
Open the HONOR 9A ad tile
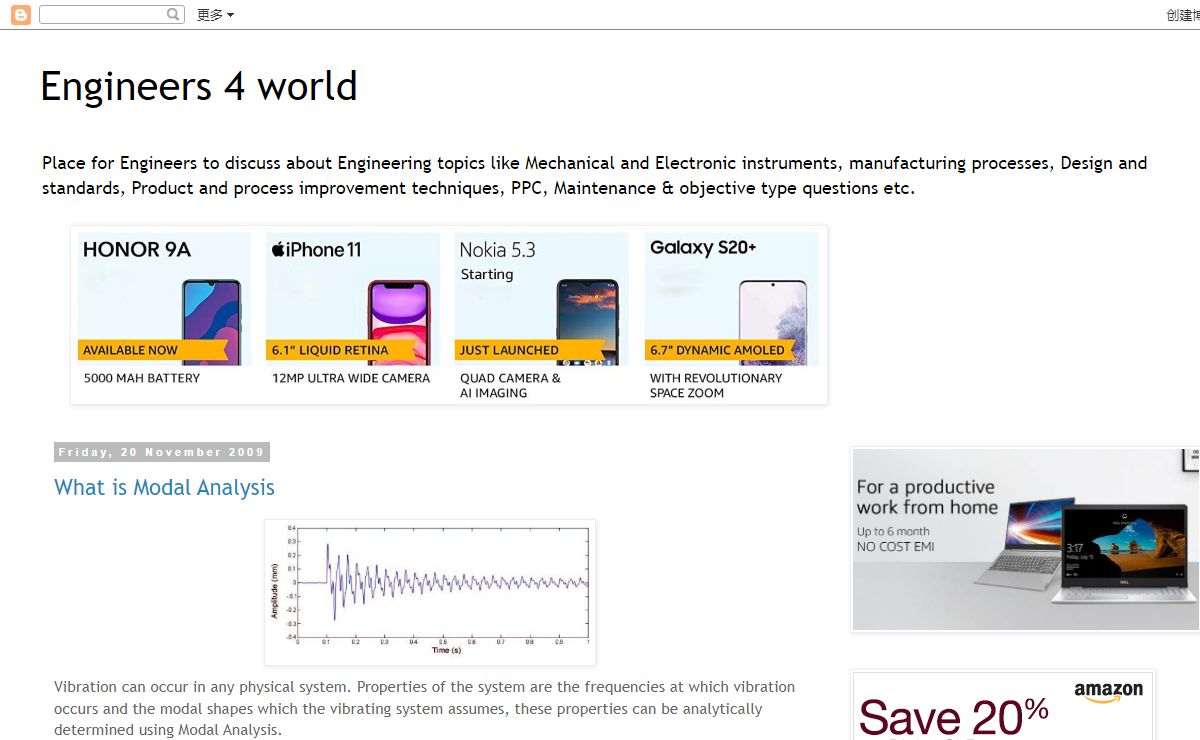tap(164, 316)
